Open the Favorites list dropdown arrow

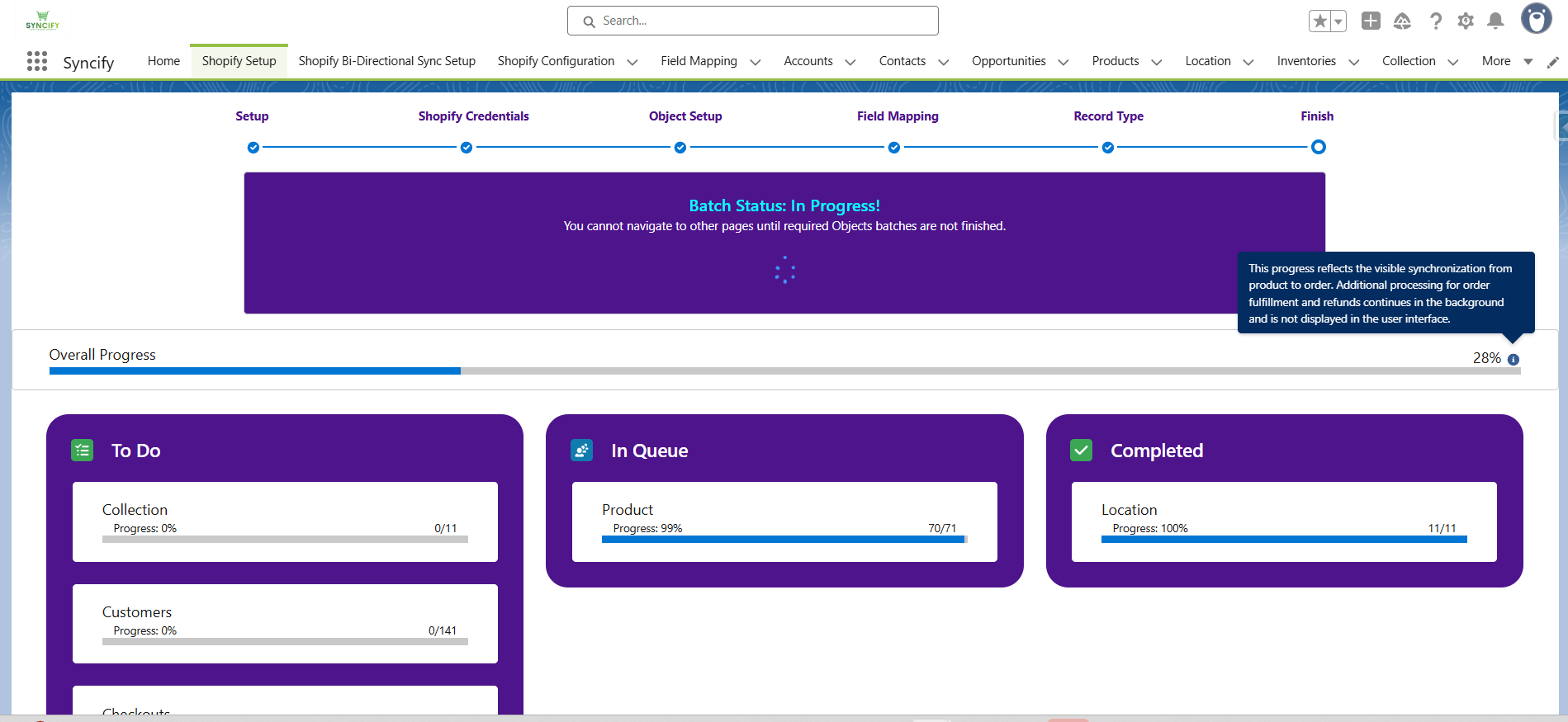(x=1338, y=21)
